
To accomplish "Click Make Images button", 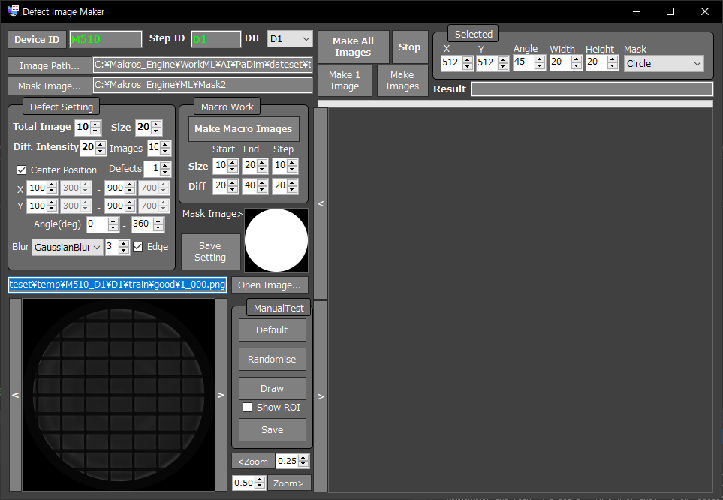I will 403,80.
